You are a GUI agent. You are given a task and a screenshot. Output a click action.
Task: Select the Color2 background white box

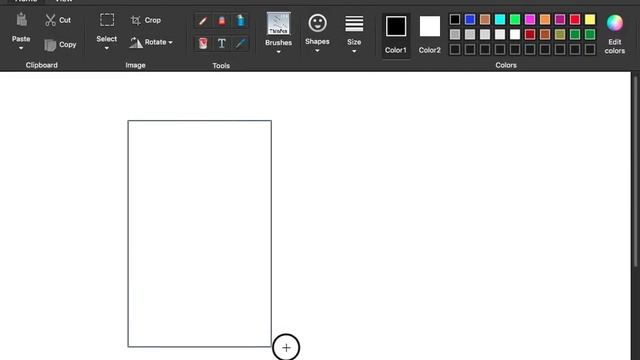point(430,27)
